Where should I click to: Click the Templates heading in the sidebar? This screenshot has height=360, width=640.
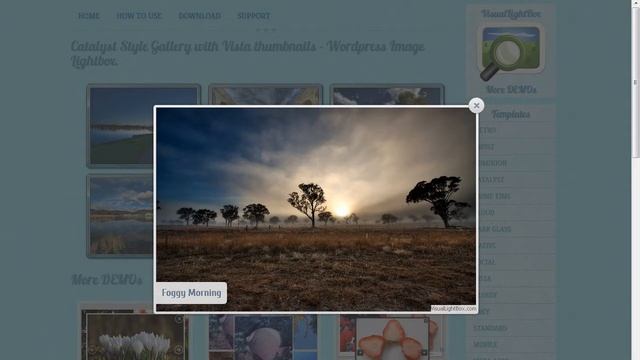click(511, 115)
